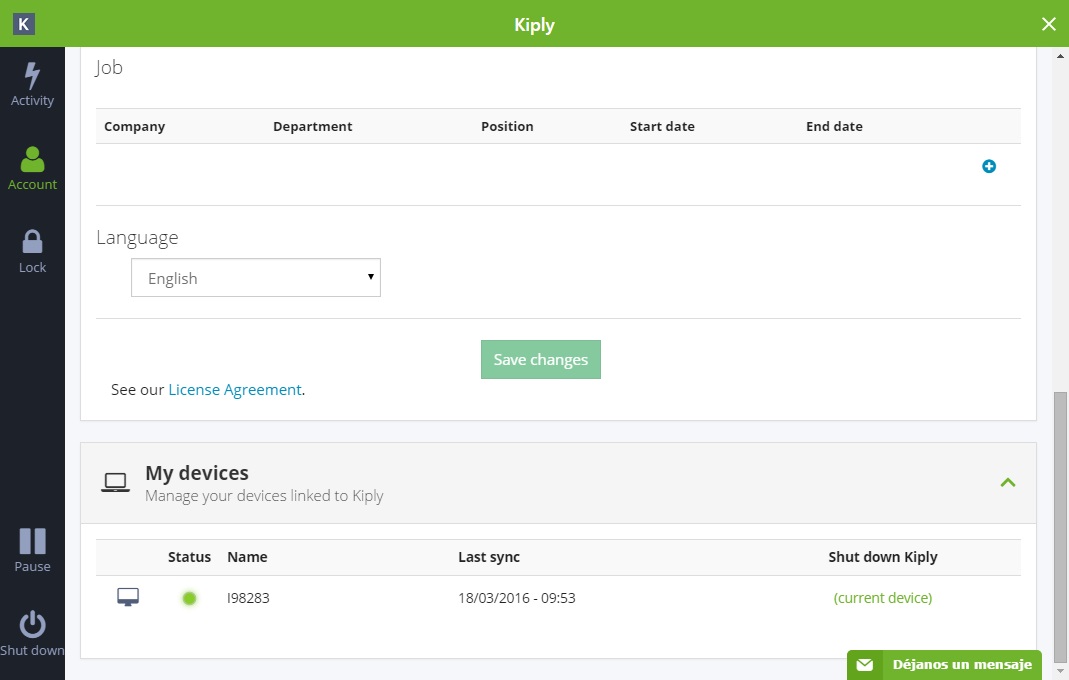Viewport: 1069px width, 680px height.
Task: Click the Last sync column header
Action: [488, 557]
